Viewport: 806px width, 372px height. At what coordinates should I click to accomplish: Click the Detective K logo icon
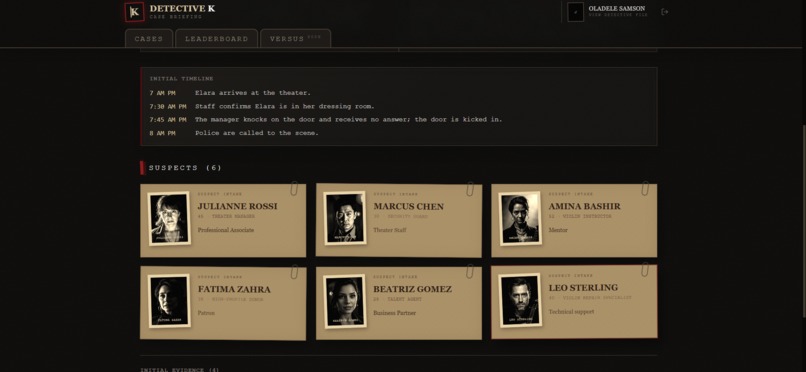[x=135, y=12]
